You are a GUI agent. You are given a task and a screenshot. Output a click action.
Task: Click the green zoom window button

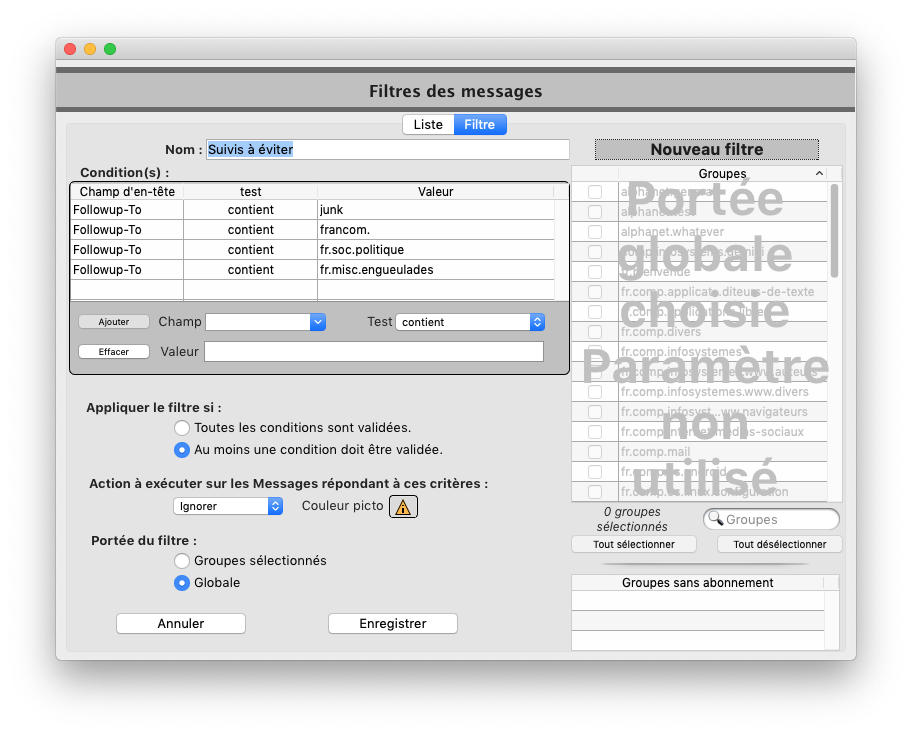110,49
